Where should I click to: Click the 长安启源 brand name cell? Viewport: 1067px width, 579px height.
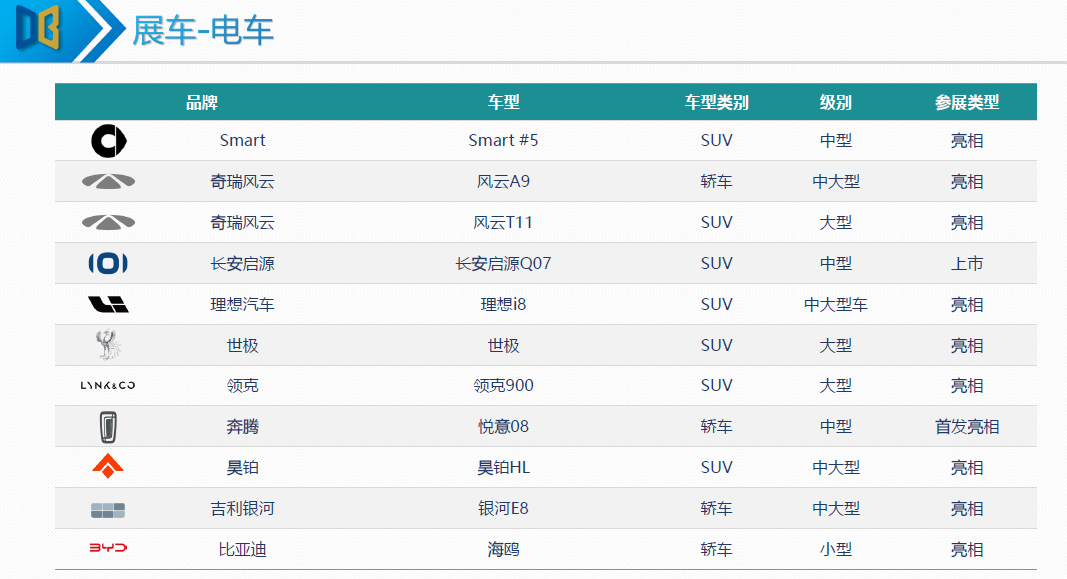pos(242,263)
